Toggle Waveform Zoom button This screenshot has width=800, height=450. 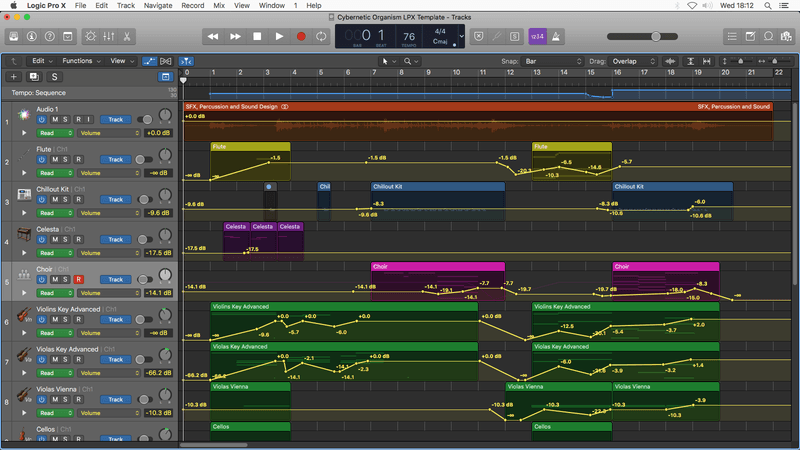pyautogui.click(x=670, y=61)
